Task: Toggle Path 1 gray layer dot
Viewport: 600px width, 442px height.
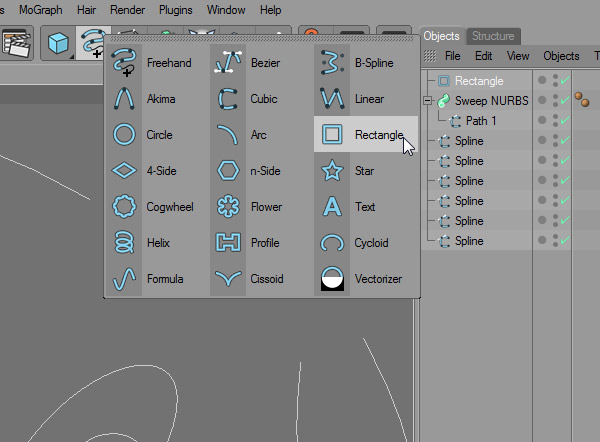Action: (x=542, y=120)
